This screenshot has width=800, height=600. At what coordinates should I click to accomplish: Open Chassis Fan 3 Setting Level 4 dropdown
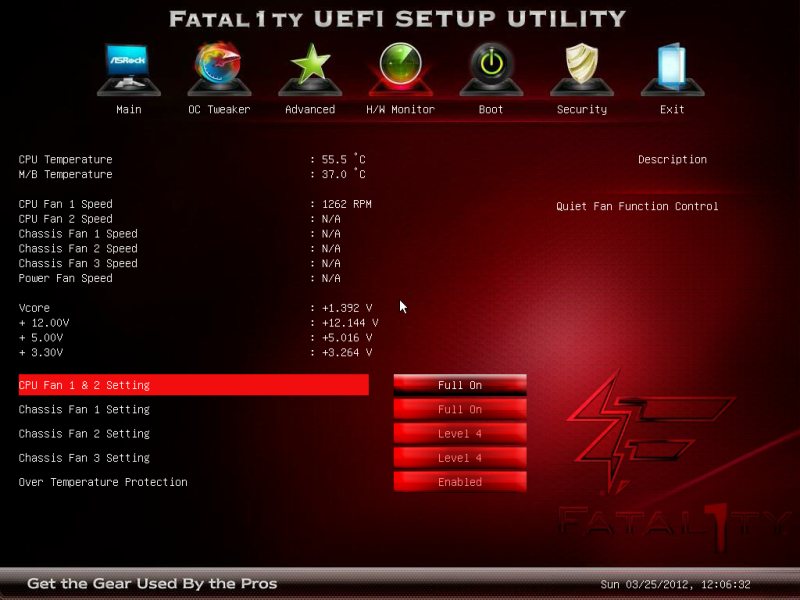pyautogui.click(x=460, y=458)
